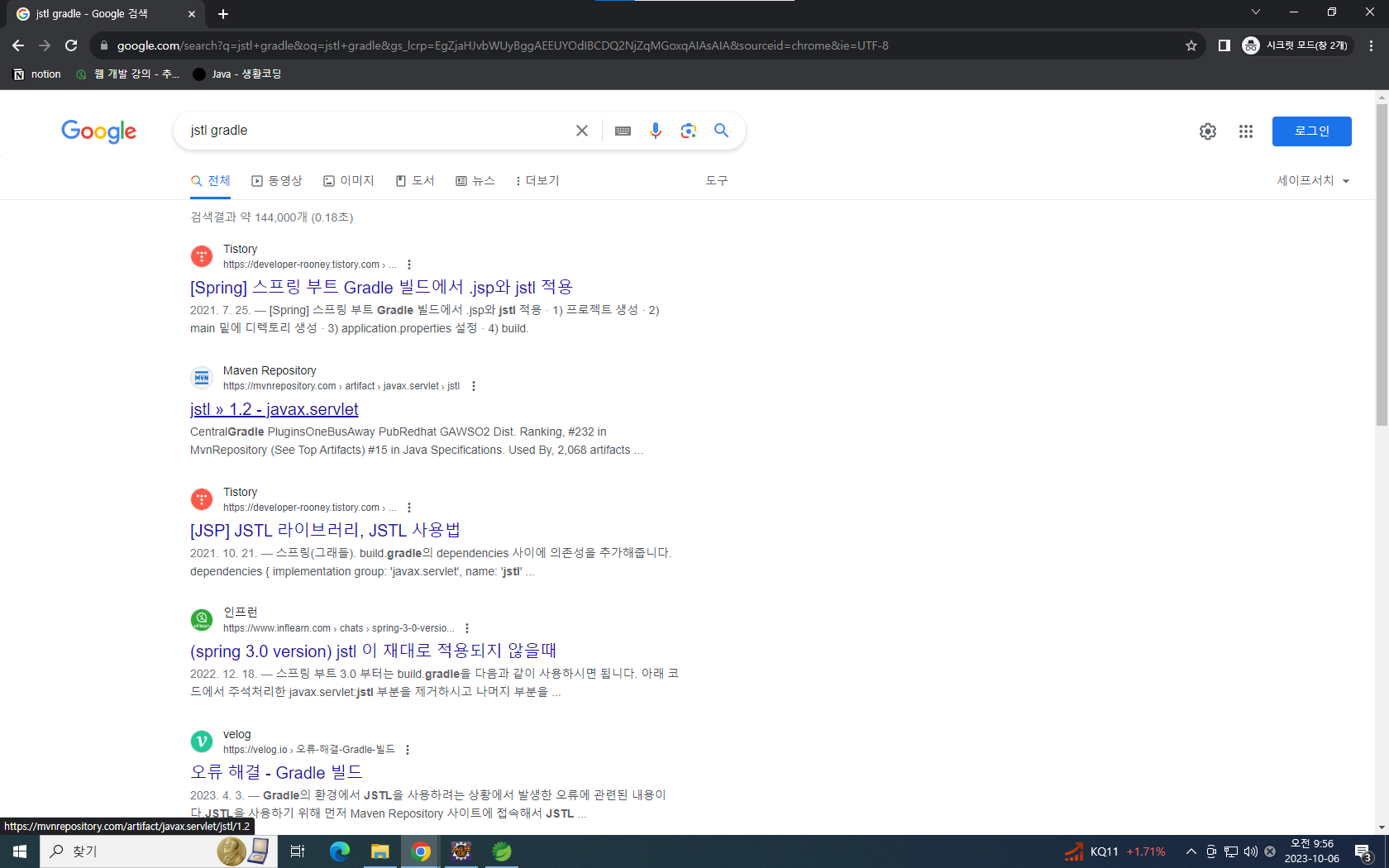Open the notification center icon
The width and height of the screenshot is (1389, 868).
pyautogui.click(x=1363, y=851)
